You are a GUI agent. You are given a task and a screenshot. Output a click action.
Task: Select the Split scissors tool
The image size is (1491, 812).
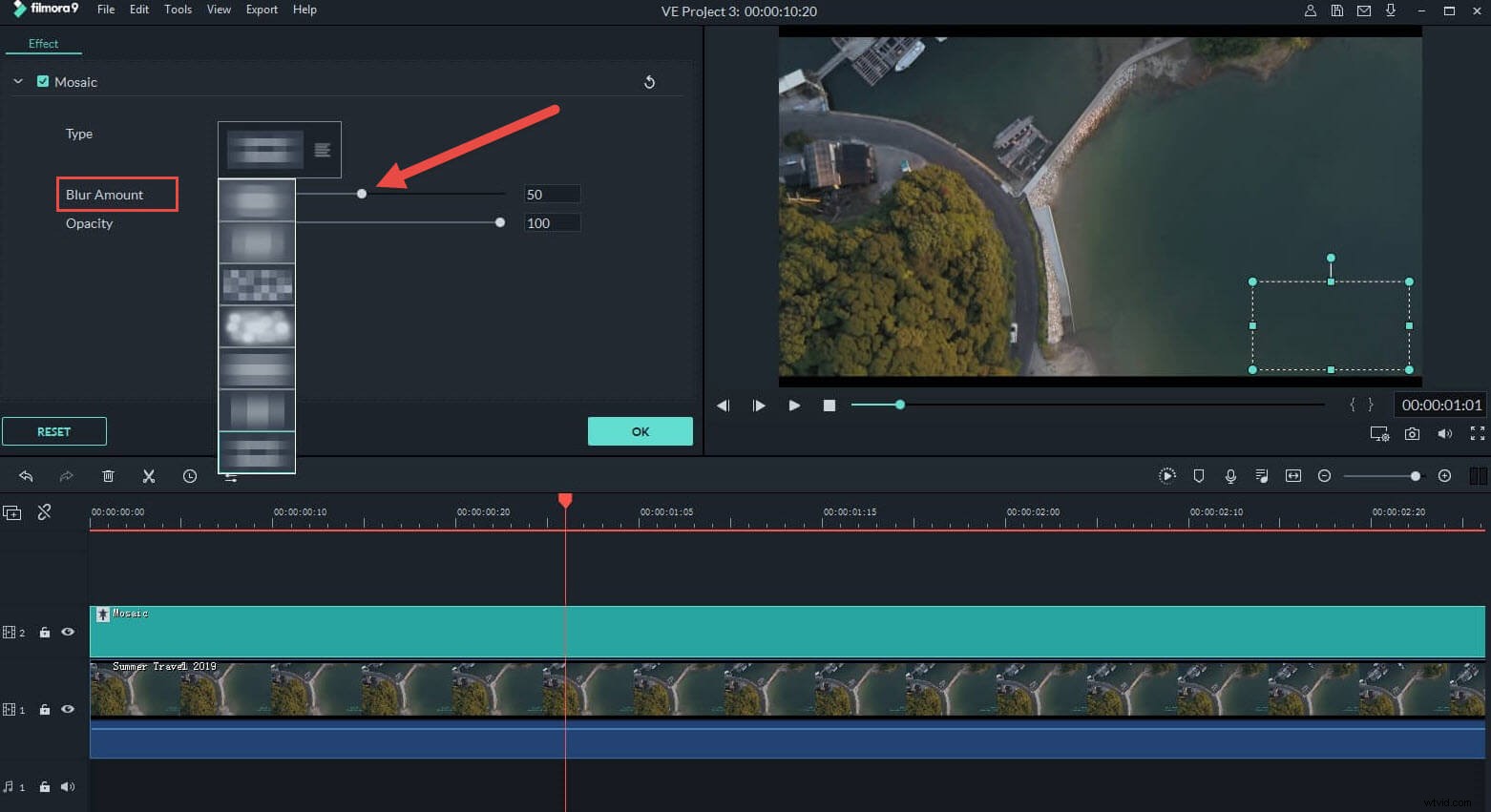148,475
